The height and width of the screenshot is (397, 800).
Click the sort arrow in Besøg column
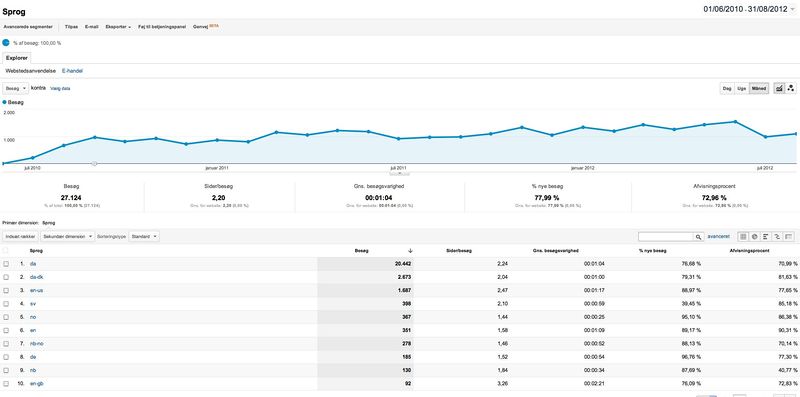point(410,251)
